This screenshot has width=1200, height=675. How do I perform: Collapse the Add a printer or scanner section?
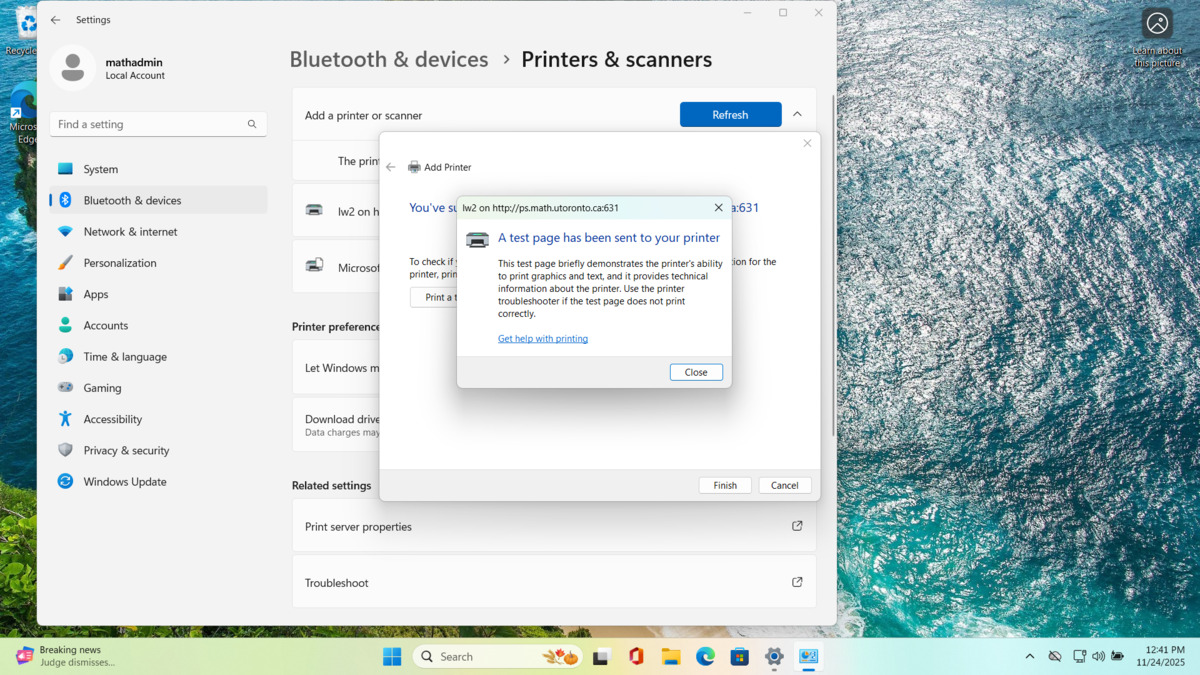pyautogui.click(x=797, y=115)
